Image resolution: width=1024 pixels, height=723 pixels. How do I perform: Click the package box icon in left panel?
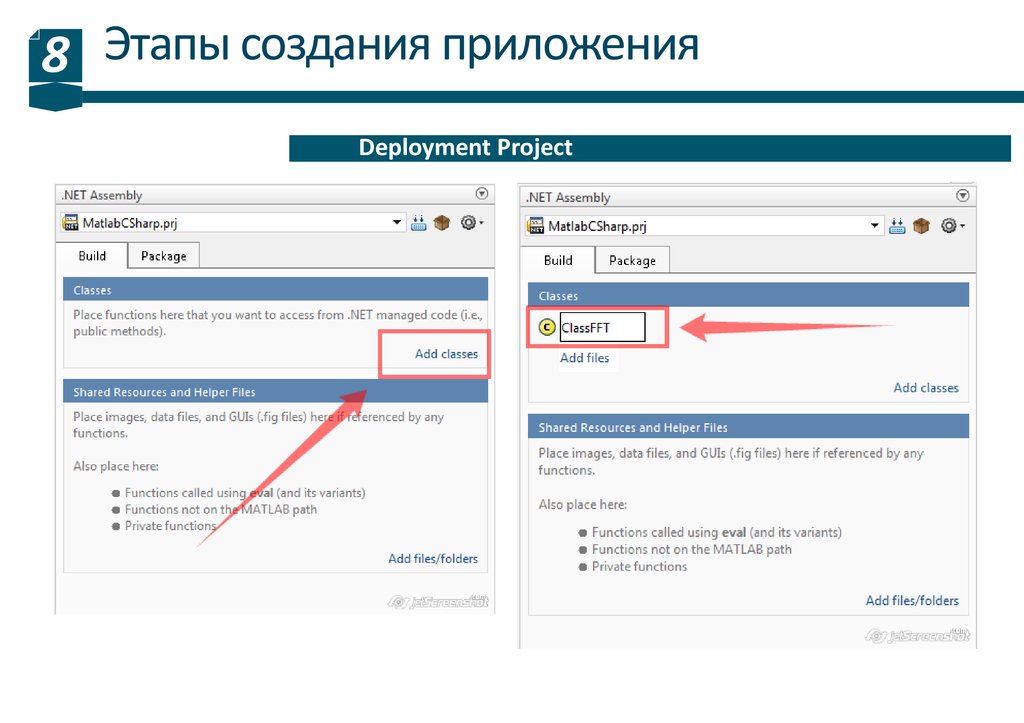click(x=442, y=223)
